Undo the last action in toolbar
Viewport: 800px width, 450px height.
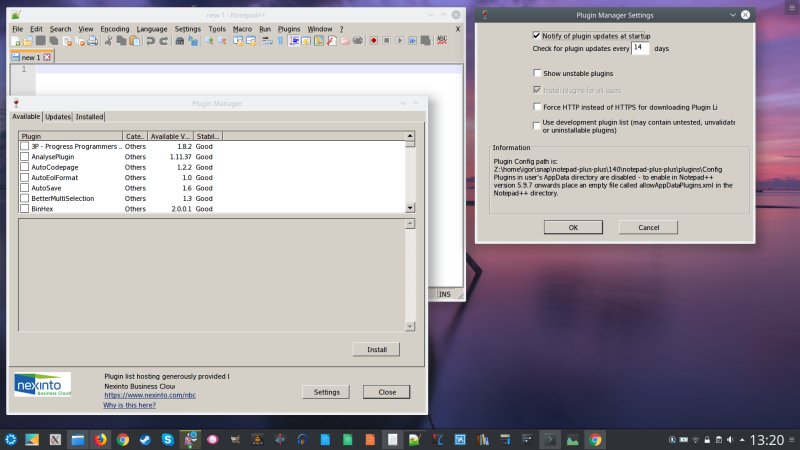point(151,41)
